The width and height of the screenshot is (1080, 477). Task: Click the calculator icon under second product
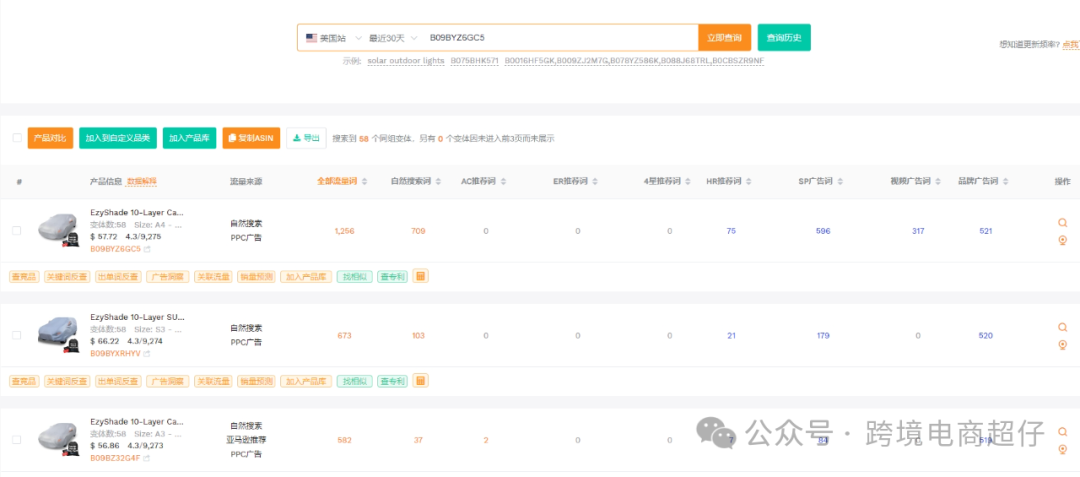421,381
